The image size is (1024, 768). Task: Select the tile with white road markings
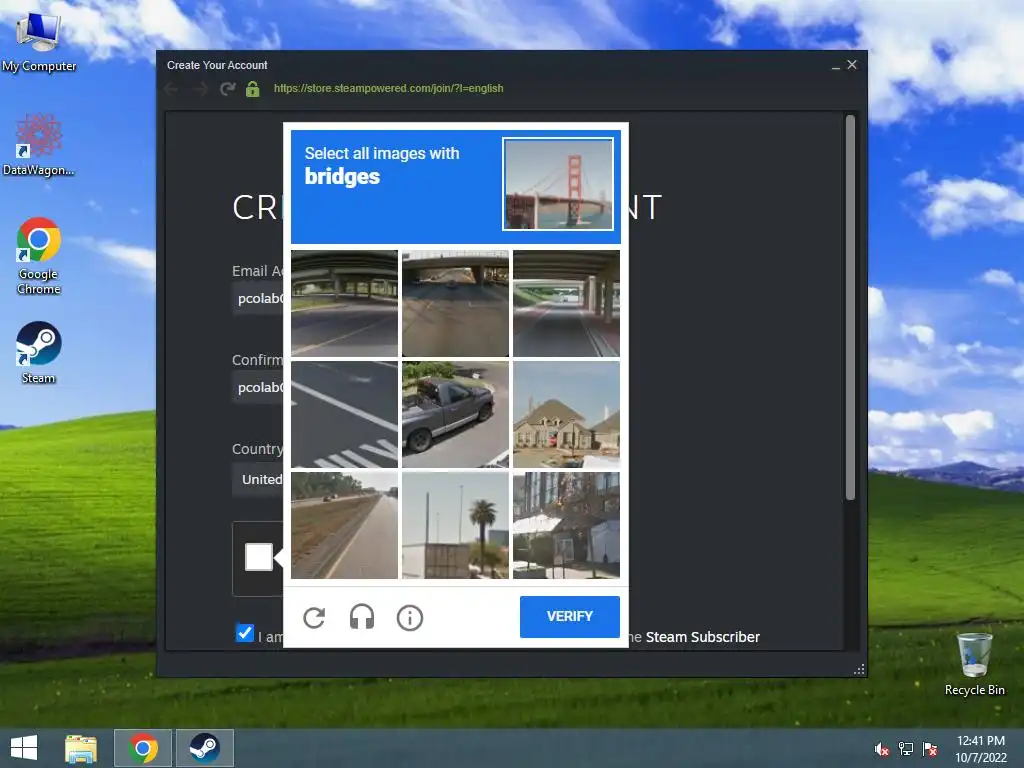coord(344,415)
